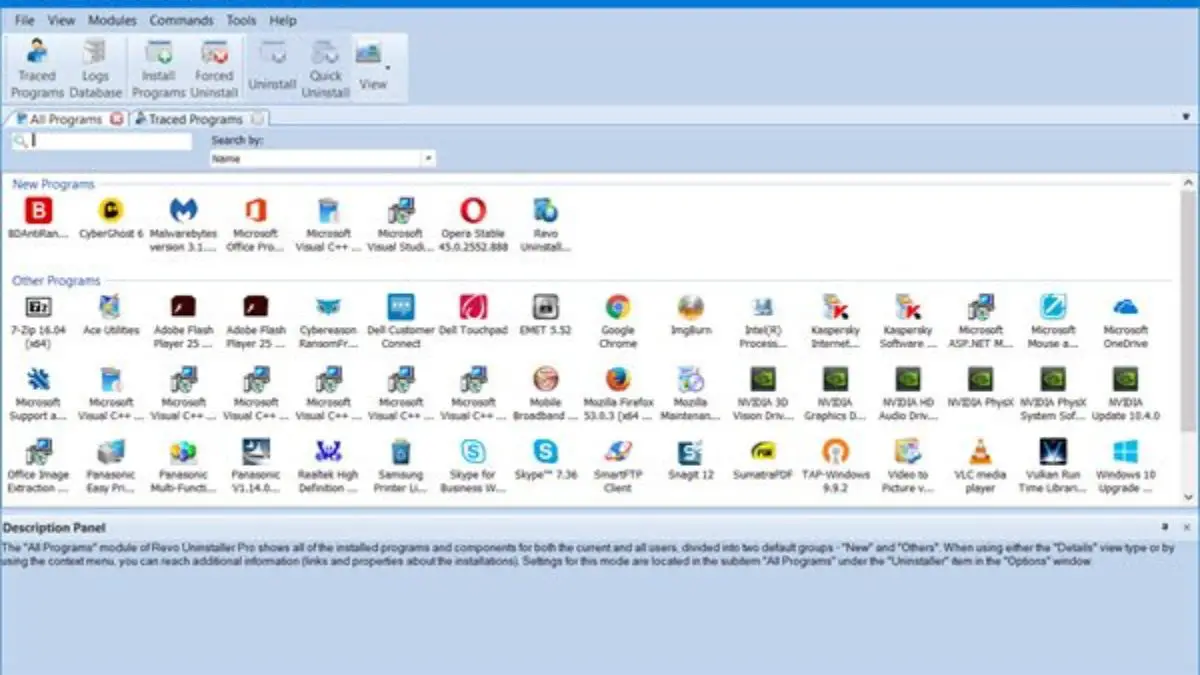Screen dimensions: 1200x675
Task: Collapse the Other Programs group header
Action: (56, 281)
